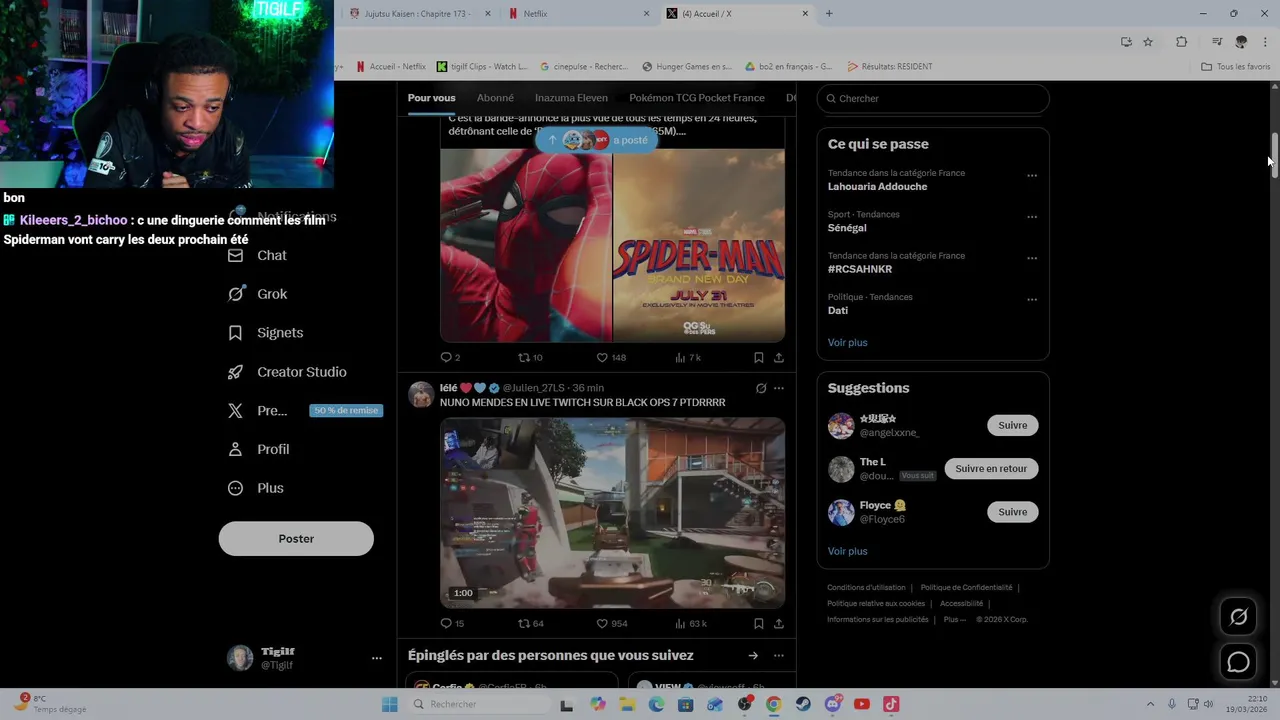Share the Spider-Man trailer post
The height and width of the screenshot is (720, 1280).
[779, 357]
